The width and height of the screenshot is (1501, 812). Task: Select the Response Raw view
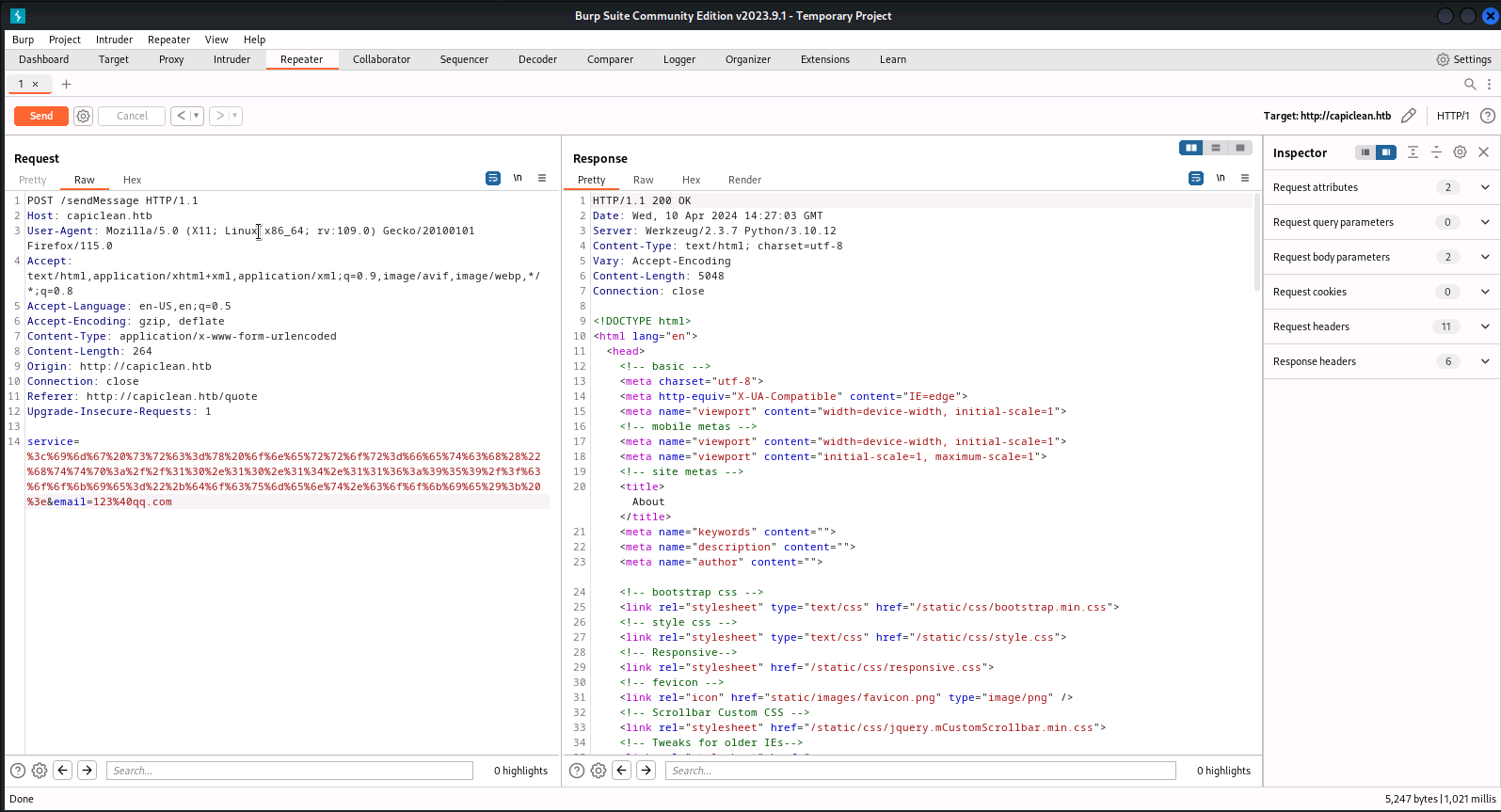coord(644,180)
